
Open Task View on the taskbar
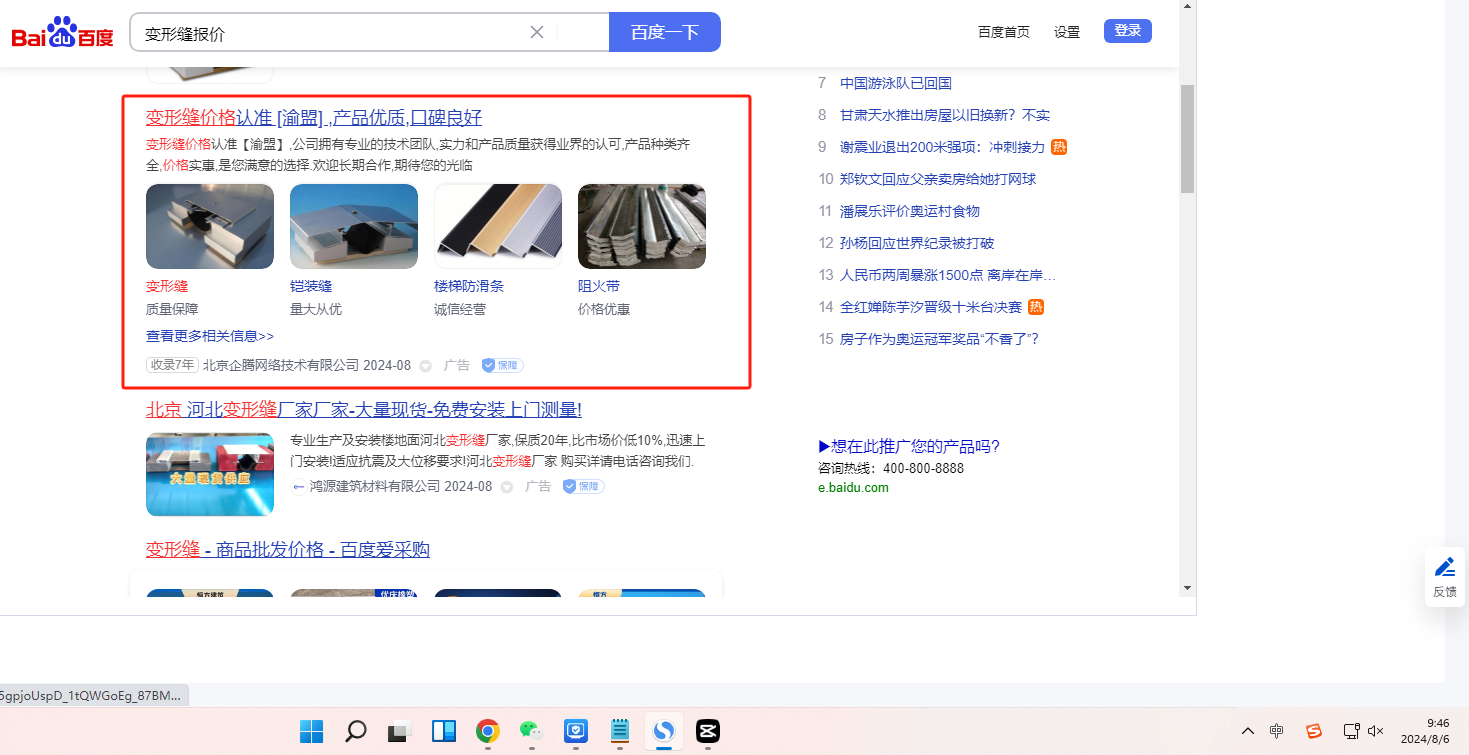pyautogui.click(x=400, y=731)
